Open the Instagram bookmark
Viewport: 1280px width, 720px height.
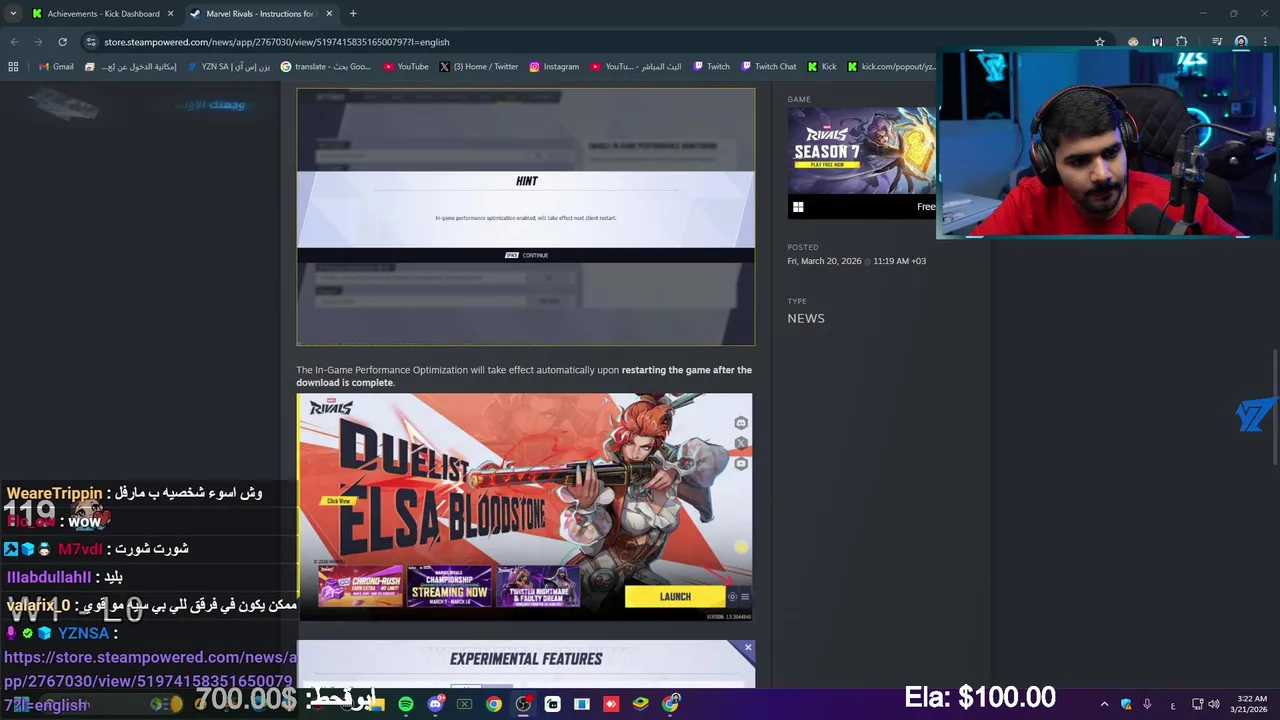point(554,67)
